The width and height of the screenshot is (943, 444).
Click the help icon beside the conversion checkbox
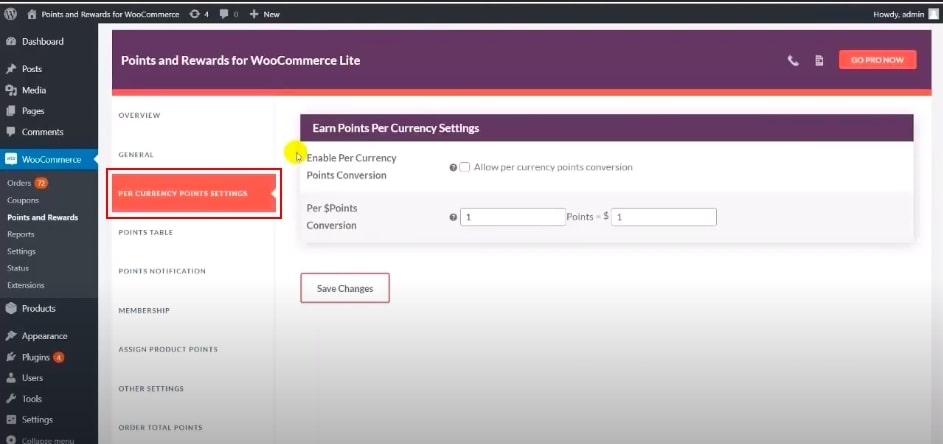pos(453,168)
